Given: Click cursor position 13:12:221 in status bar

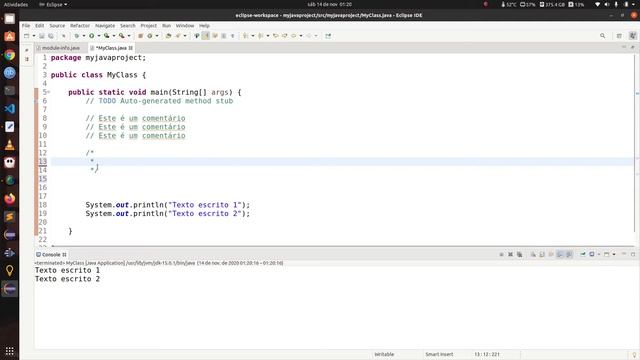Looking at the screenshot, I should [x=487, y=354].
